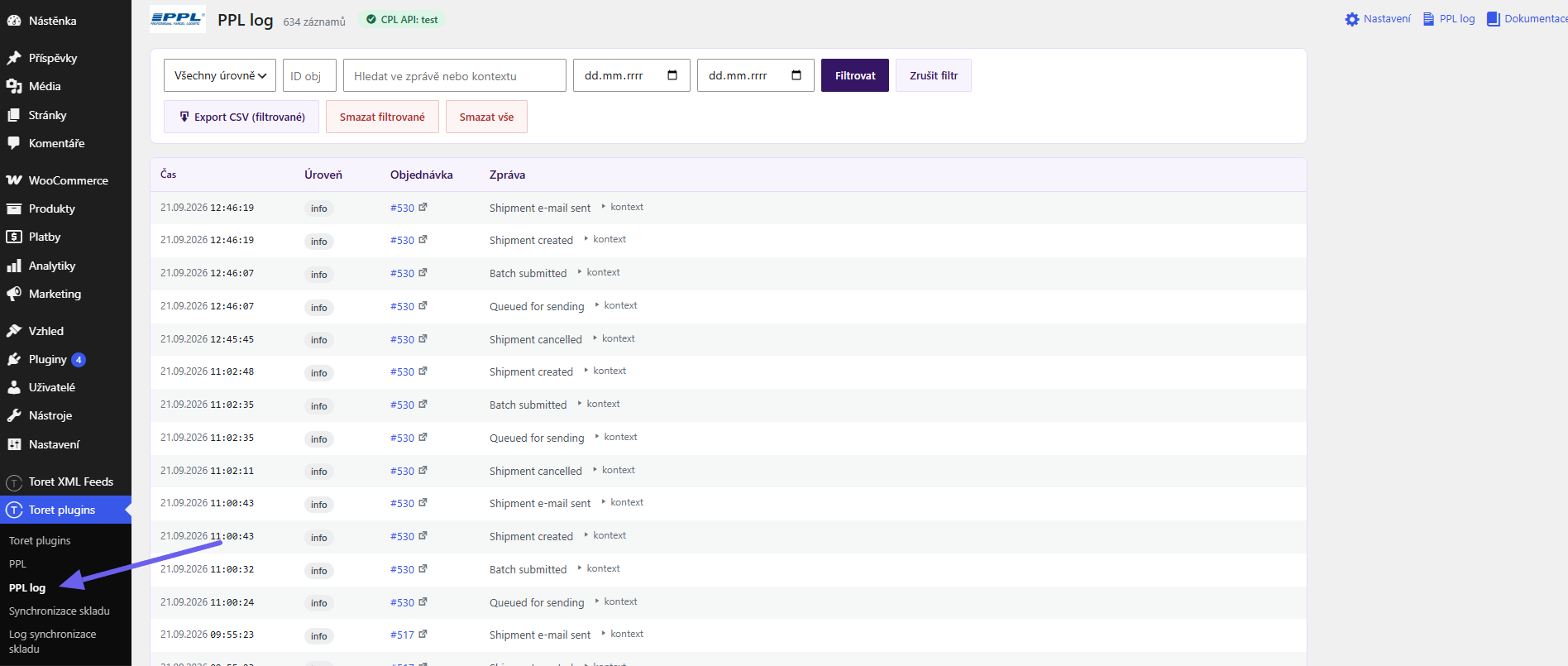This screenshot has width=1568, height=666.
Task: Click the Nástroje wrench icon
Action: tap(14, 415)
